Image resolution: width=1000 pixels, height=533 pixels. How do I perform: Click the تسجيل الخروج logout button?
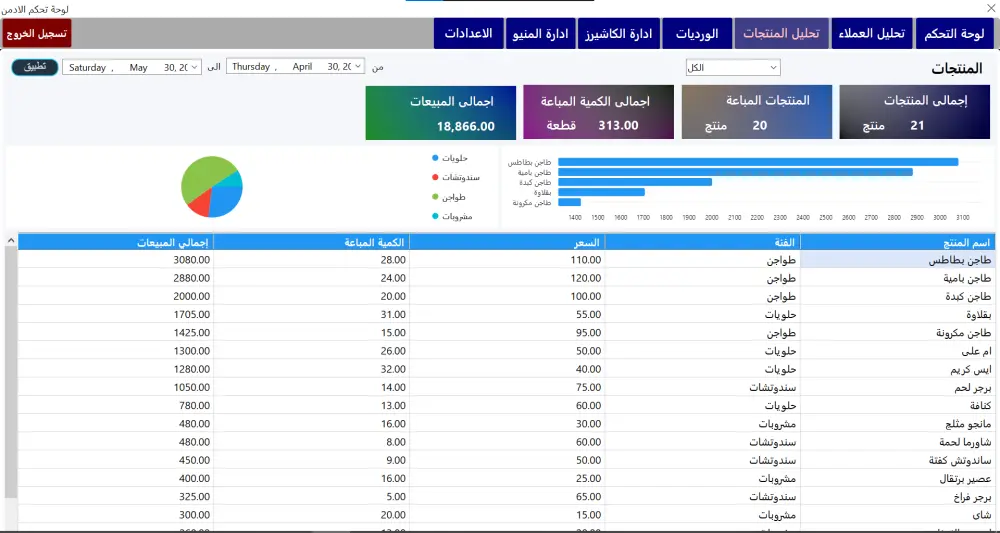[36, 33]
